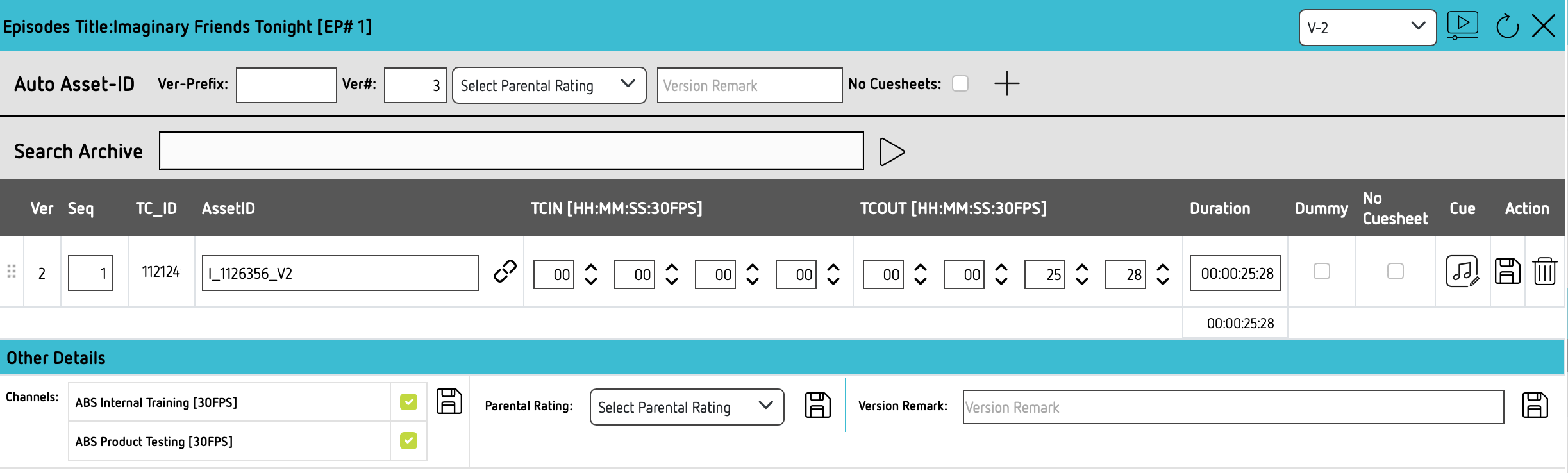
Task: Click the link icon beside AssetID field
Action: coord(505,271)
